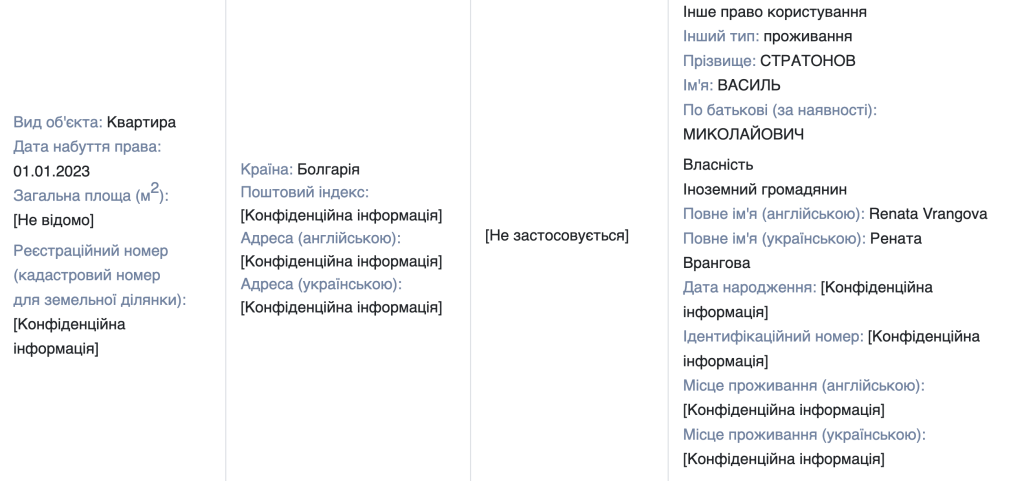
Task: Click the "Дата набуття права" label
Action: pos(87,147)
